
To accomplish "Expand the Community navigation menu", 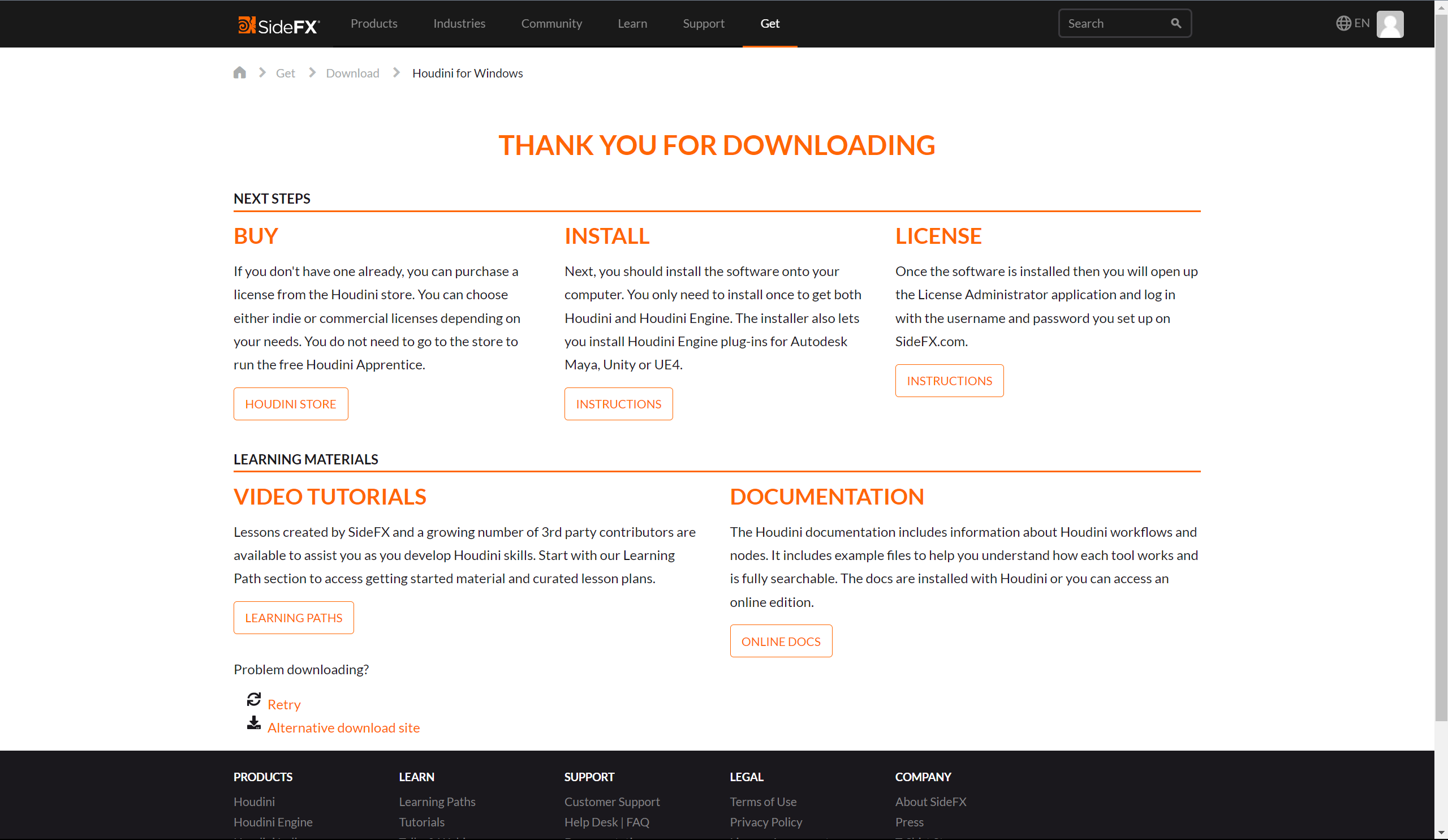I will [x=551, y=24].
